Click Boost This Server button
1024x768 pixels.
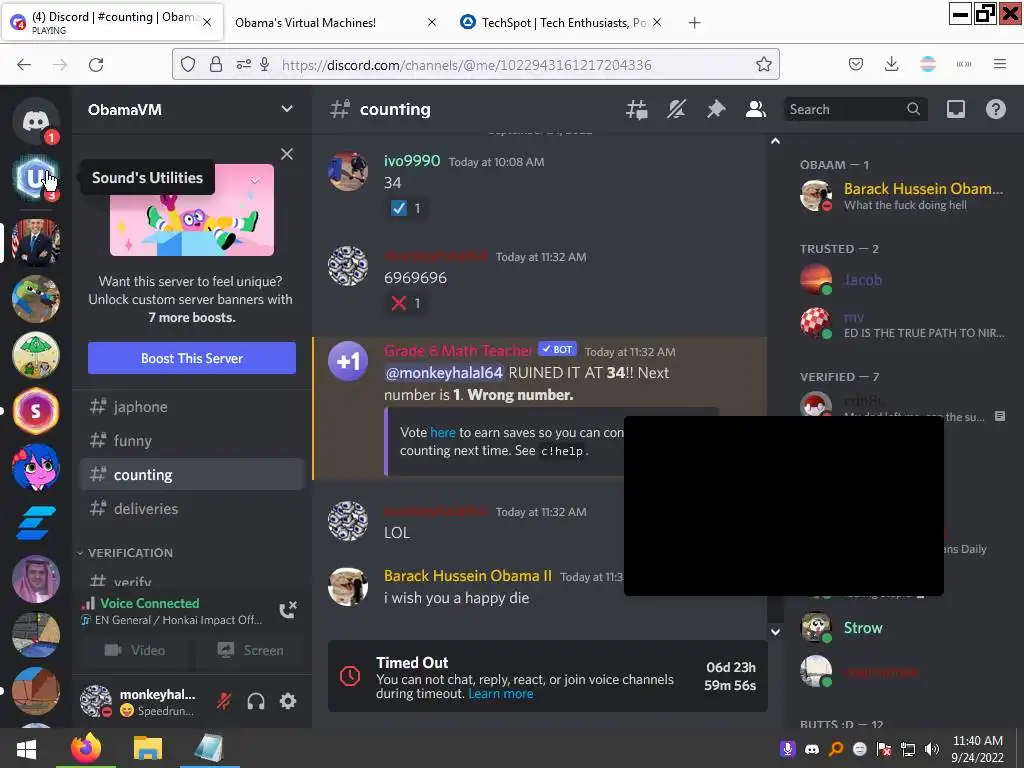click(x=192, y=359)
